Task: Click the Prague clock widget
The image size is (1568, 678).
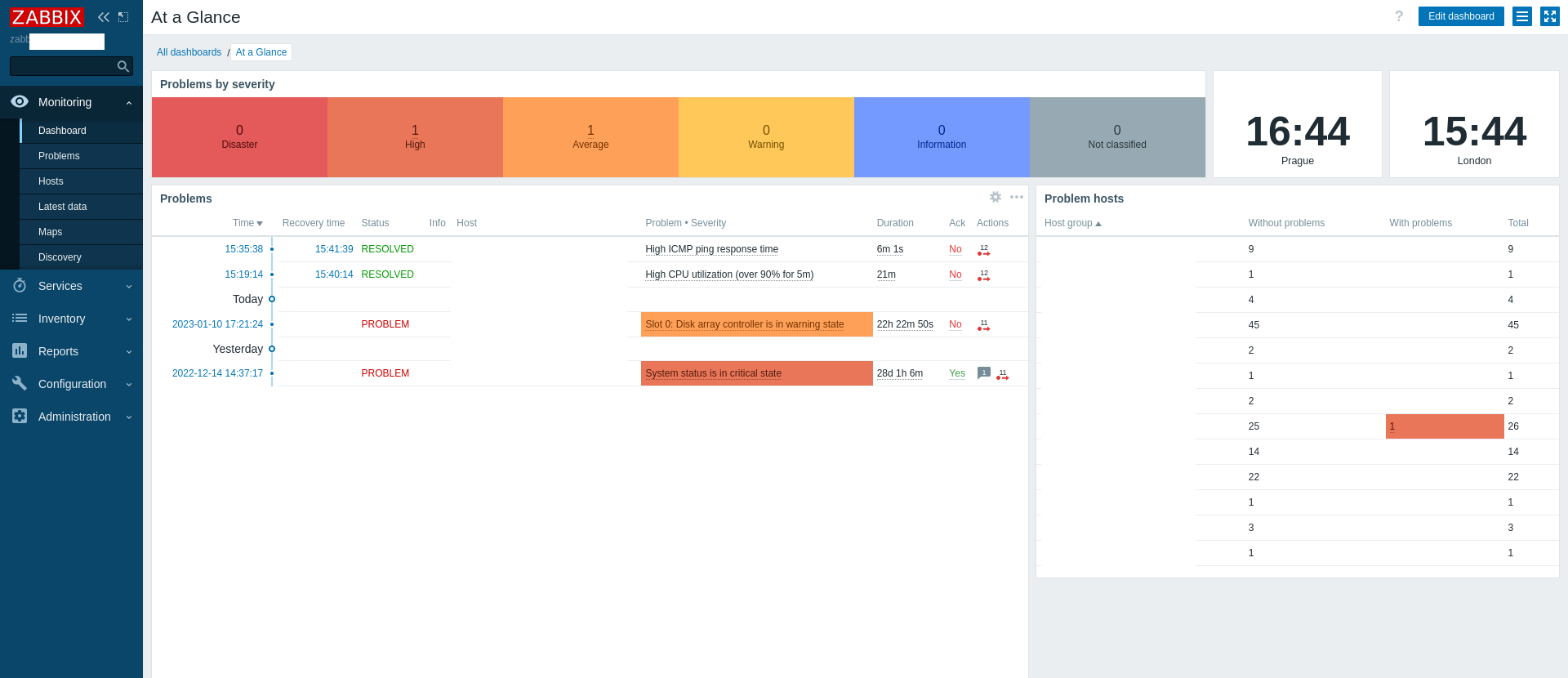Action: pos(1298,124)
